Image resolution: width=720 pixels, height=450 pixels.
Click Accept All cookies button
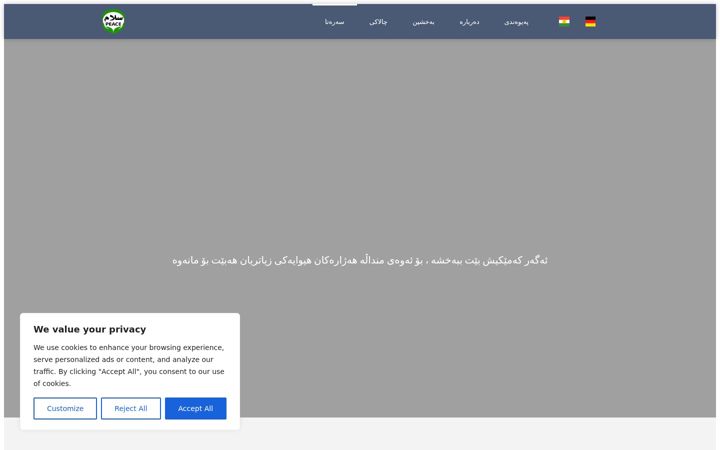(196, 408)
